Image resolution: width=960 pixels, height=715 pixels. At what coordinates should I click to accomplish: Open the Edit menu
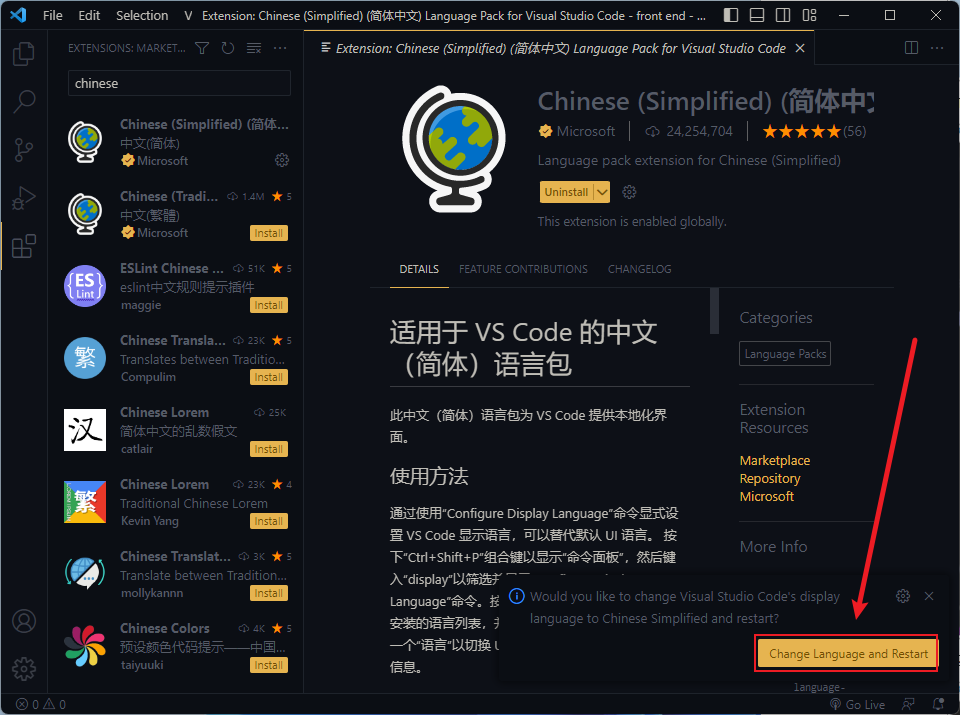89,15
